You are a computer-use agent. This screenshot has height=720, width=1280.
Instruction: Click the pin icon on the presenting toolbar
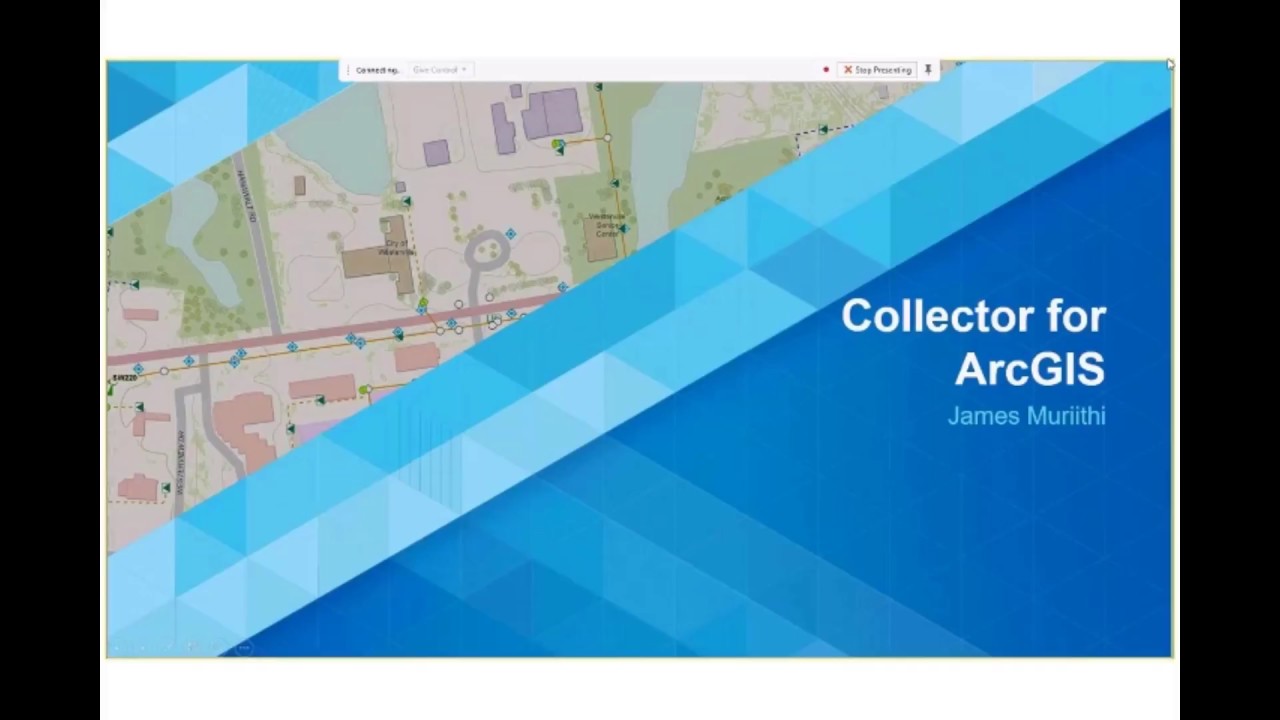(x=928, y=70)
